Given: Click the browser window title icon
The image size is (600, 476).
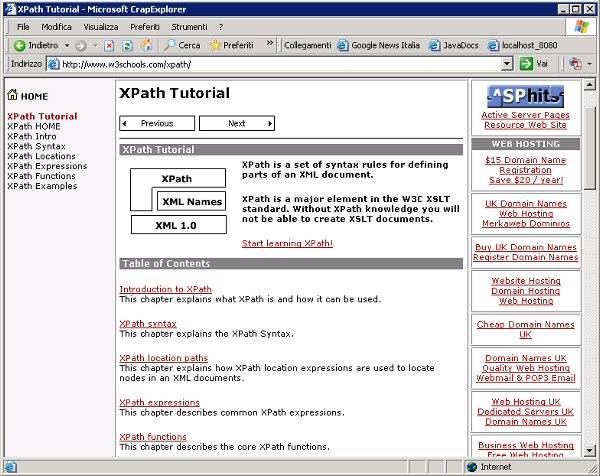Looking at the screenshot, I should pos(10,9).
